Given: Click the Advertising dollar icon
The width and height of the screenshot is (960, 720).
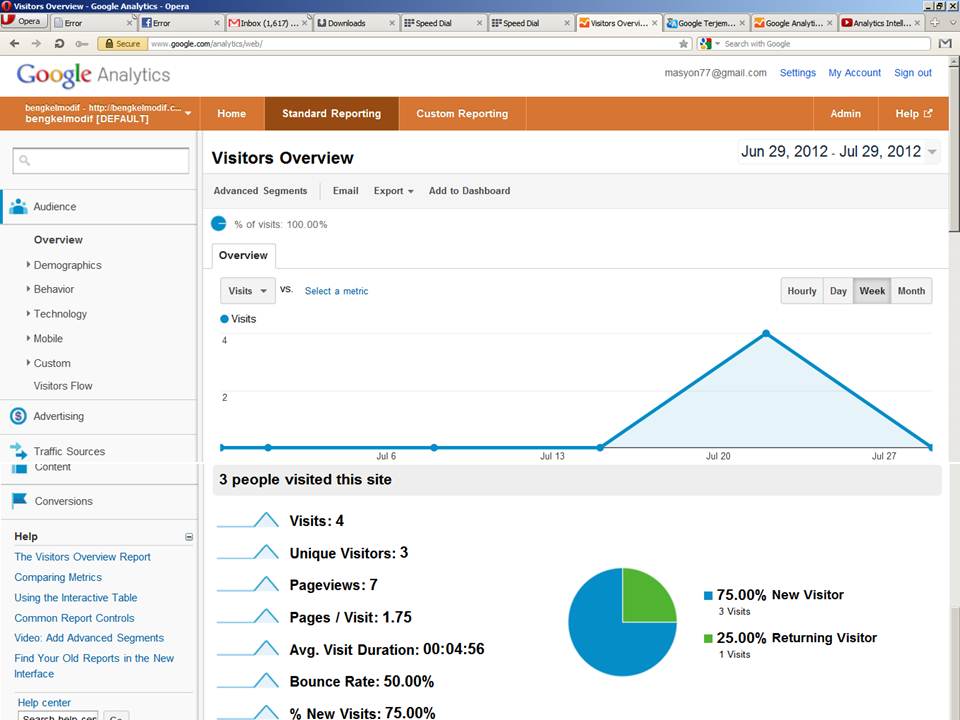Looking at the screenshot, I should 18,416.
